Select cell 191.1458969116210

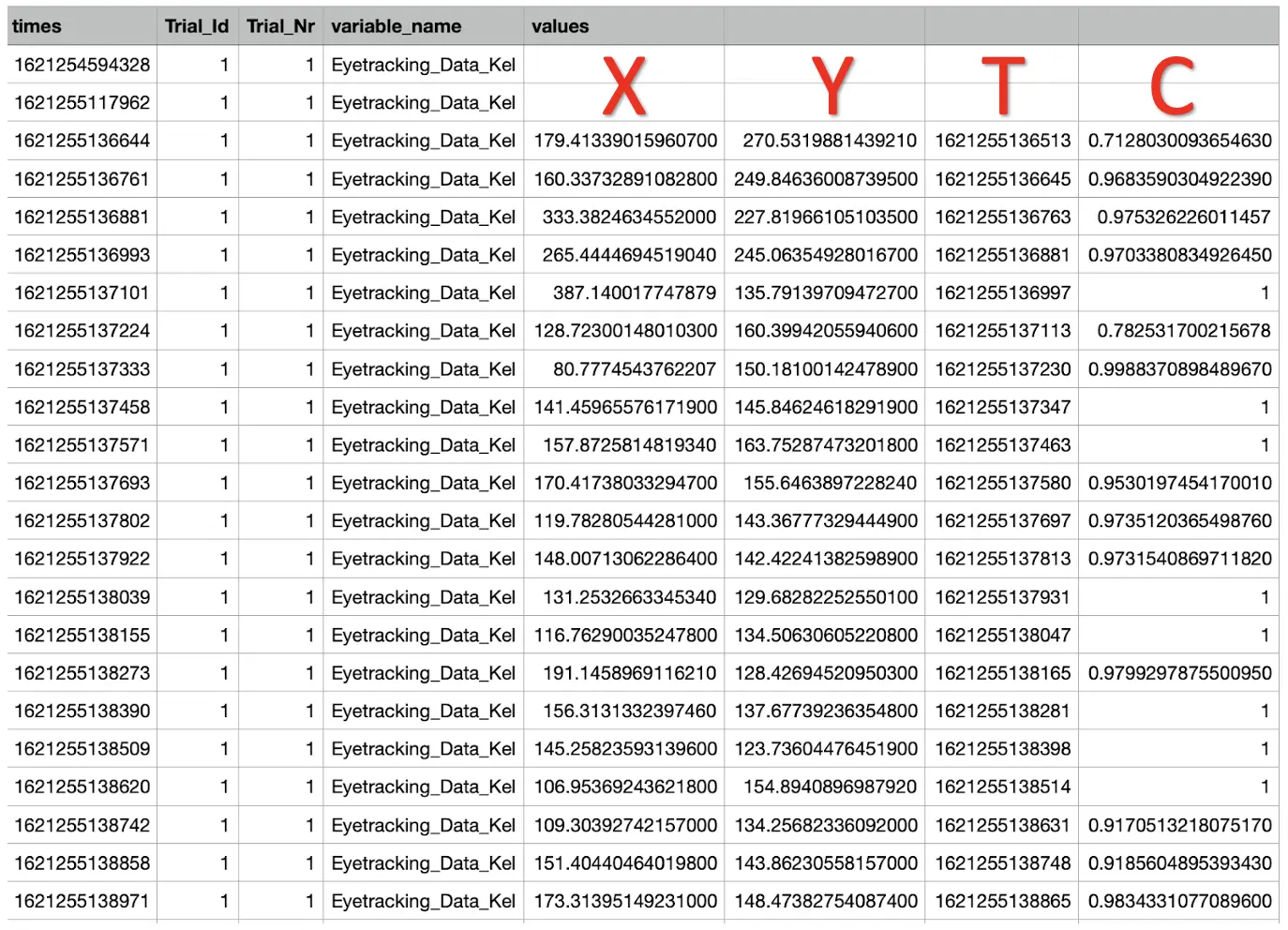click(623, 673)
